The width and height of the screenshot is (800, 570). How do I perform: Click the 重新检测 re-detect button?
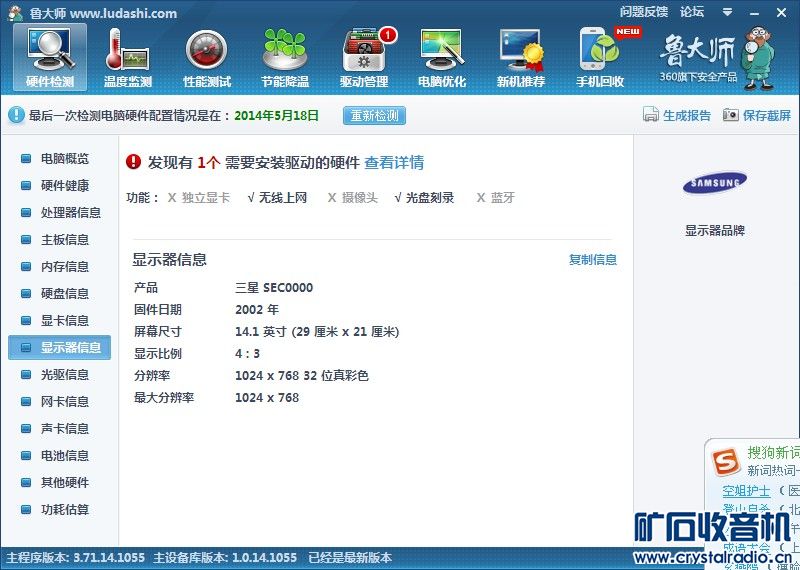pyautogui.click(x=374, y=115)
